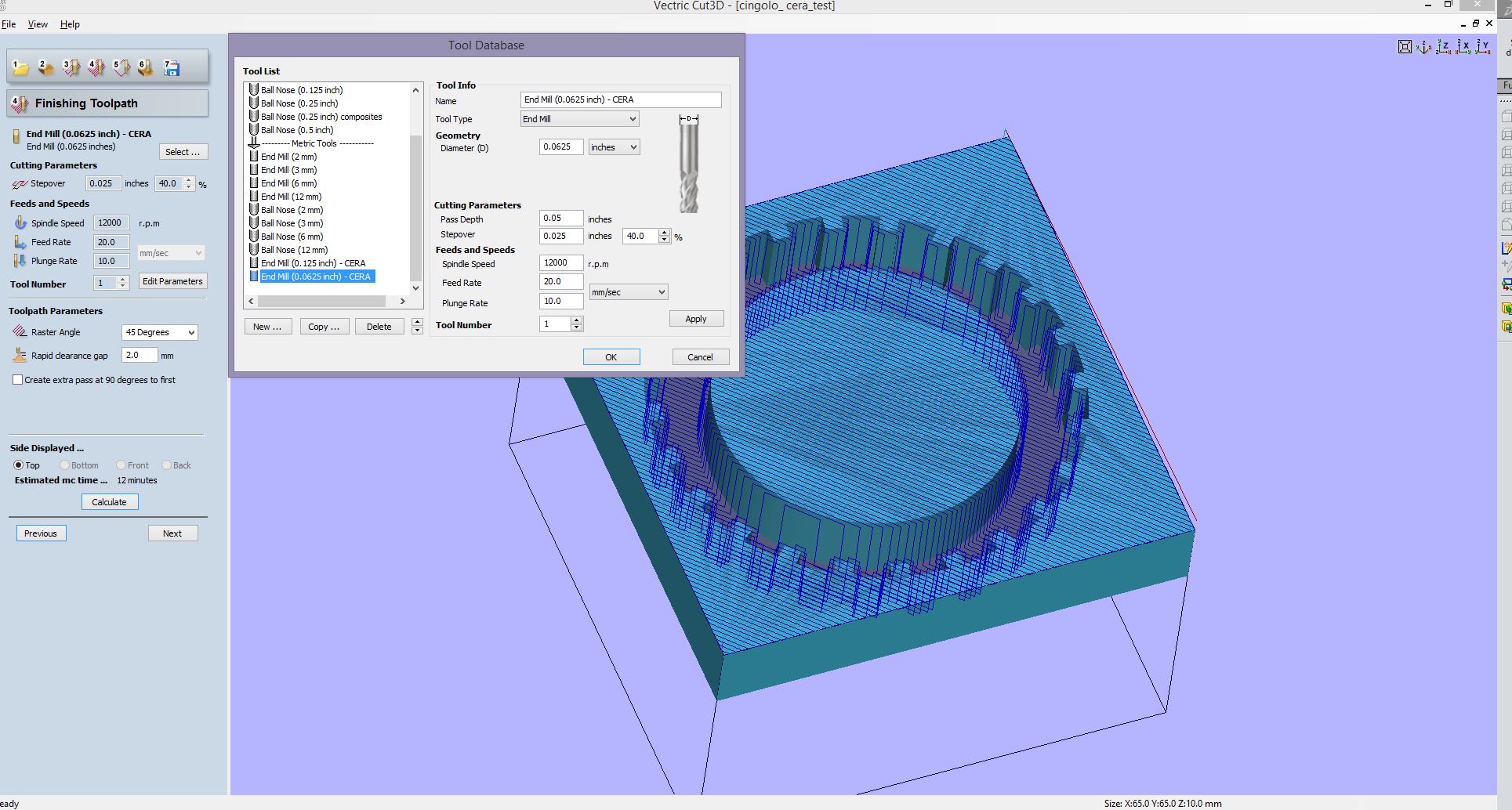Open feed rate mm/sec dropdown in Tool Database
Screen dimensions: 1512x810
click(x=629, y=292)
